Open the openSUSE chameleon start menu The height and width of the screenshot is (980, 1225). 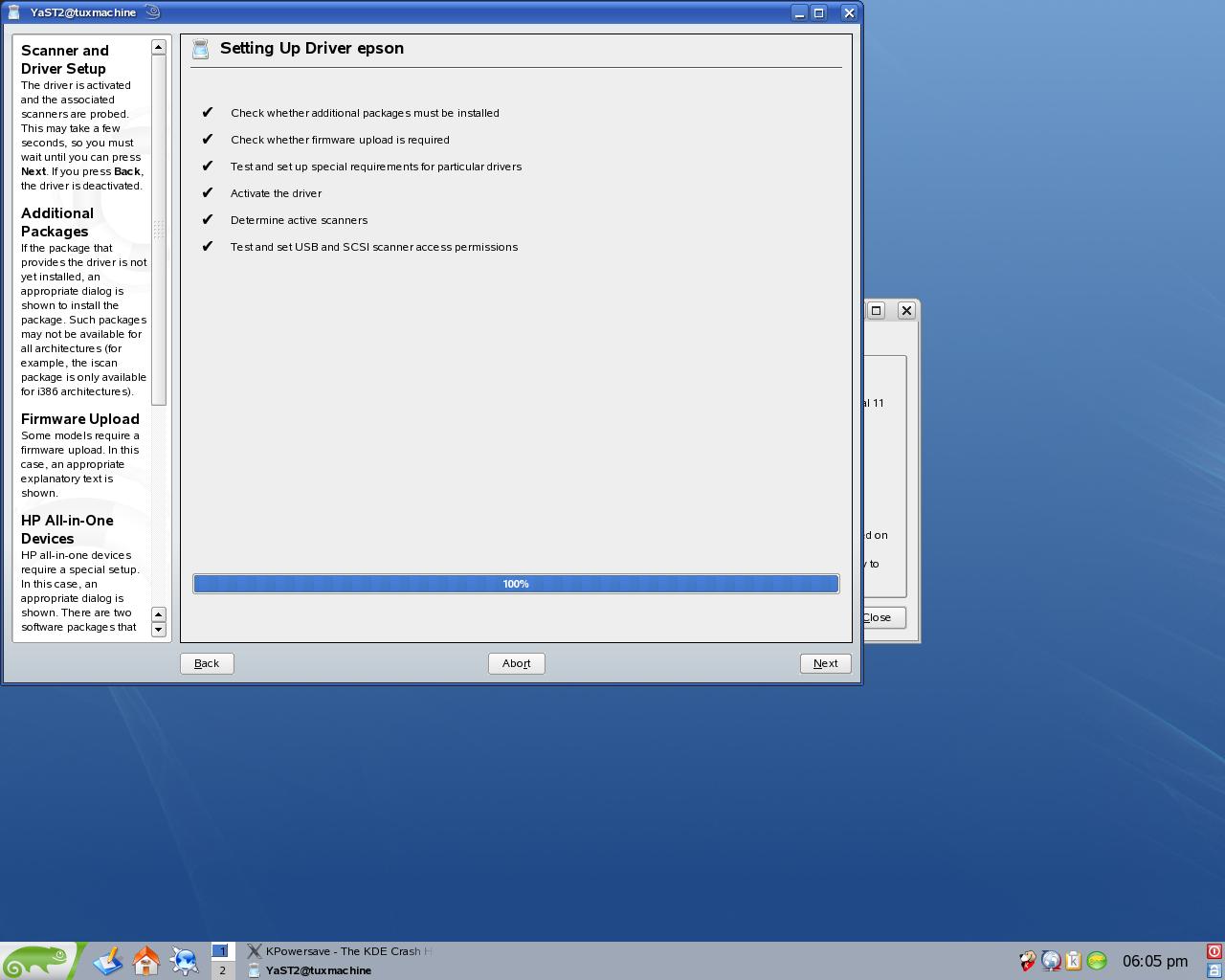coord(38,960)
